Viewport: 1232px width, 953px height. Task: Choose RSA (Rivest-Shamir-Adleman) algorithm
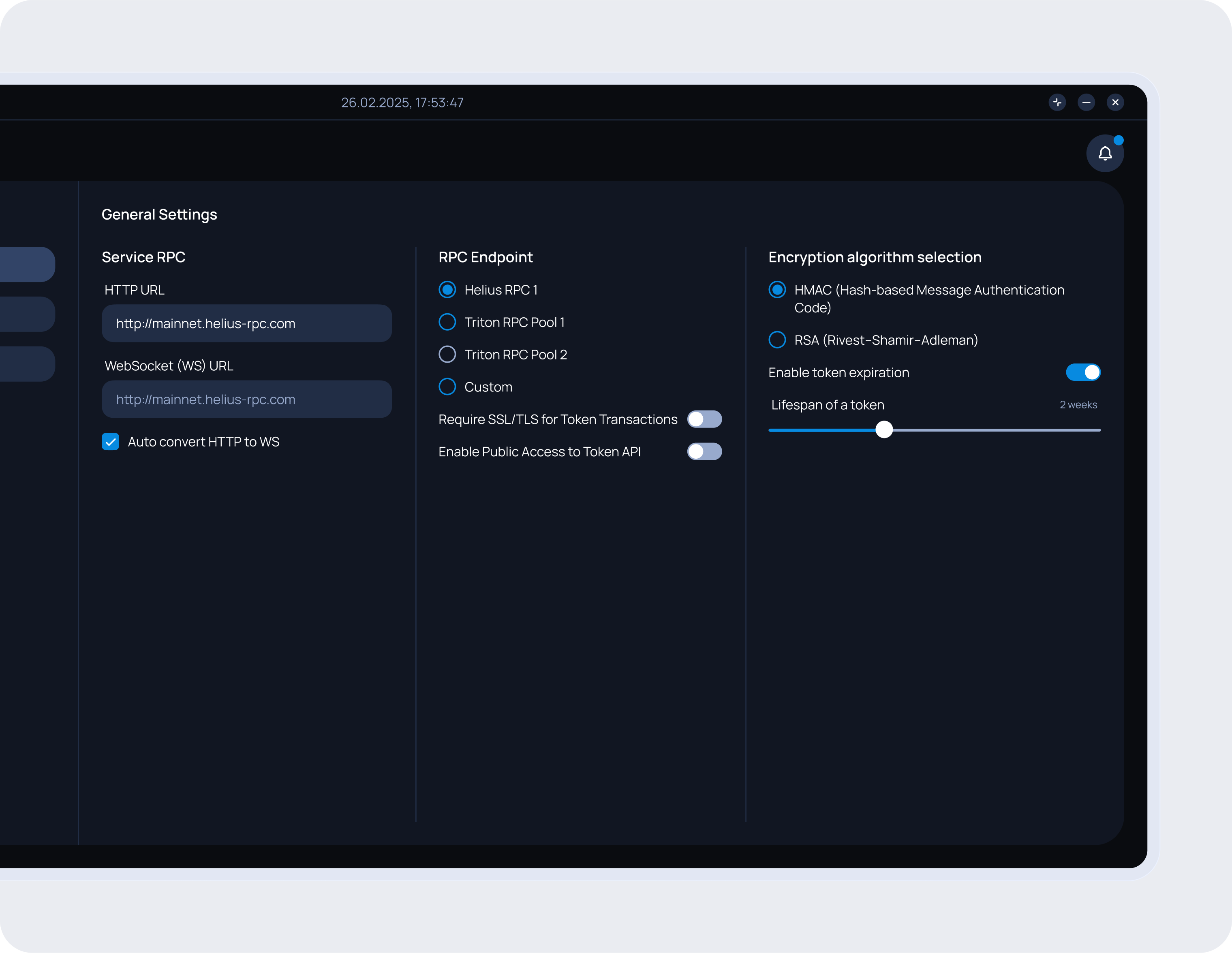777,340
